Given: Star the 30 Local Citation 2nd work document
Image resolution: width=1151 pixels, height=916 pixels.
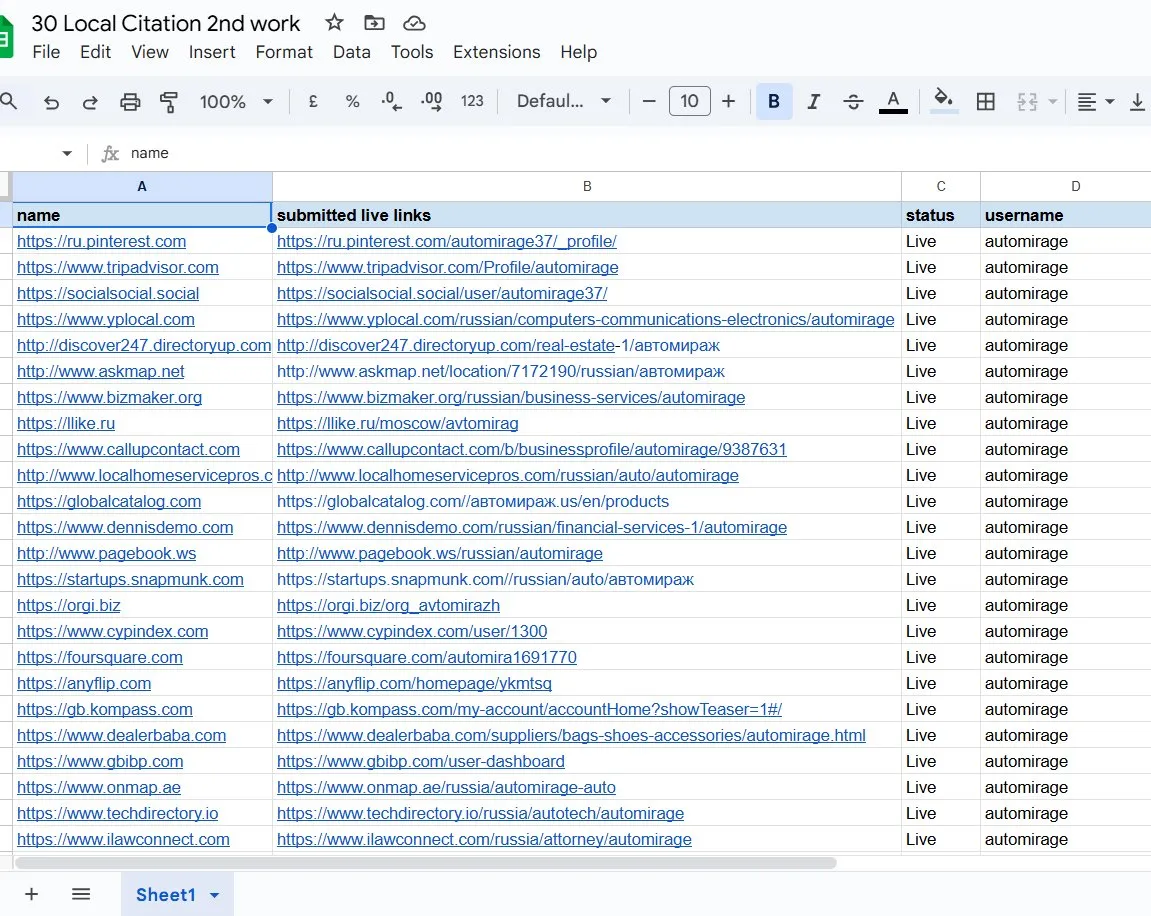Looking at the screenshot, I should click(334, 23).
